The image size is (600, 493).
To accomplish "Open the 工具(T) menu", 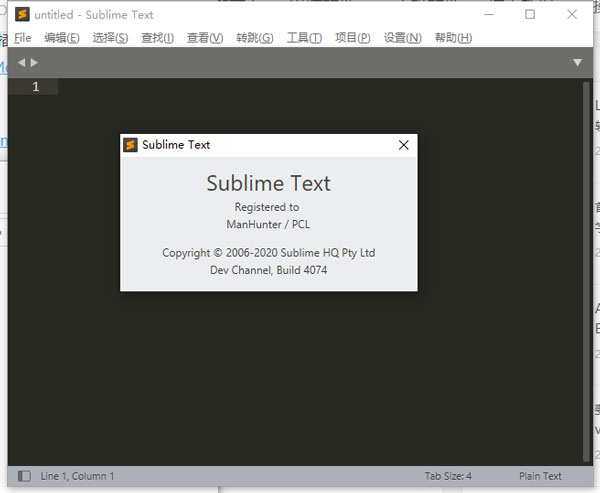I will (x=304, y=38).
